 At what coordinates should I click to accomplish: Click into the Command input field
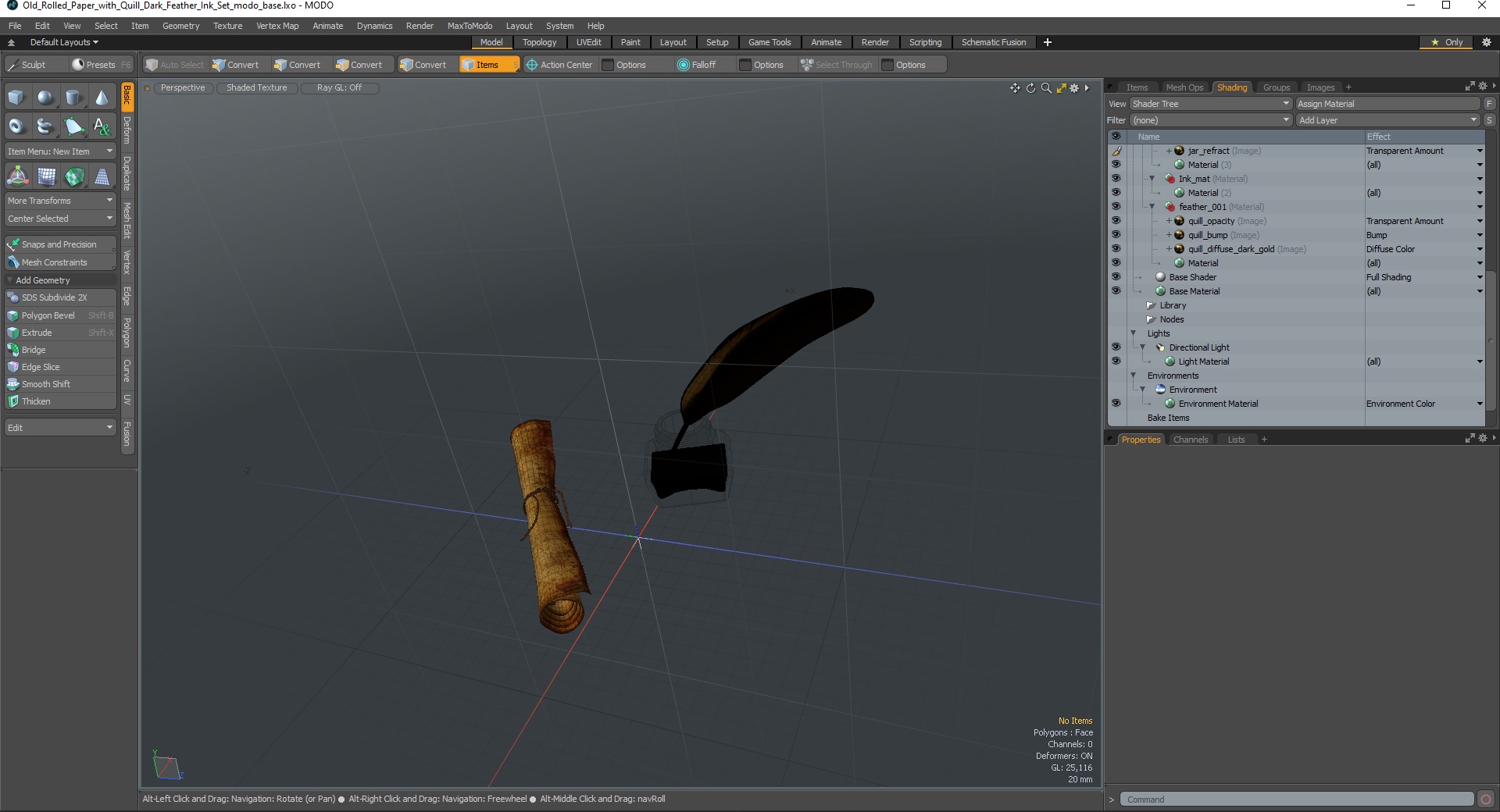[x=1297, y=800]
